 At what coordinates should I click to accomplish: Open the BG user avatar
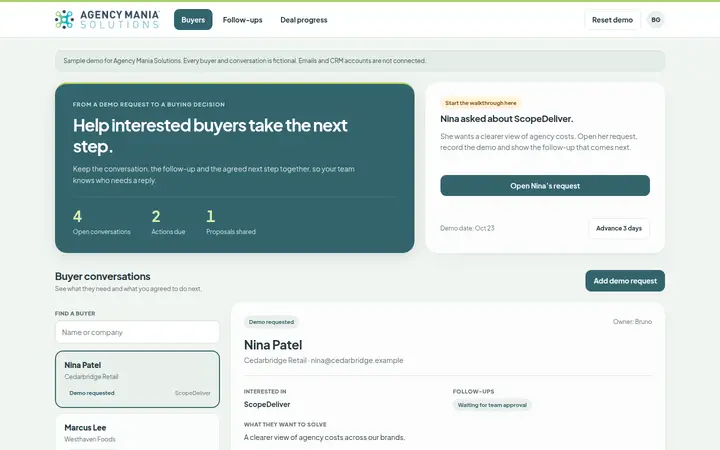[x=655, y=20]
